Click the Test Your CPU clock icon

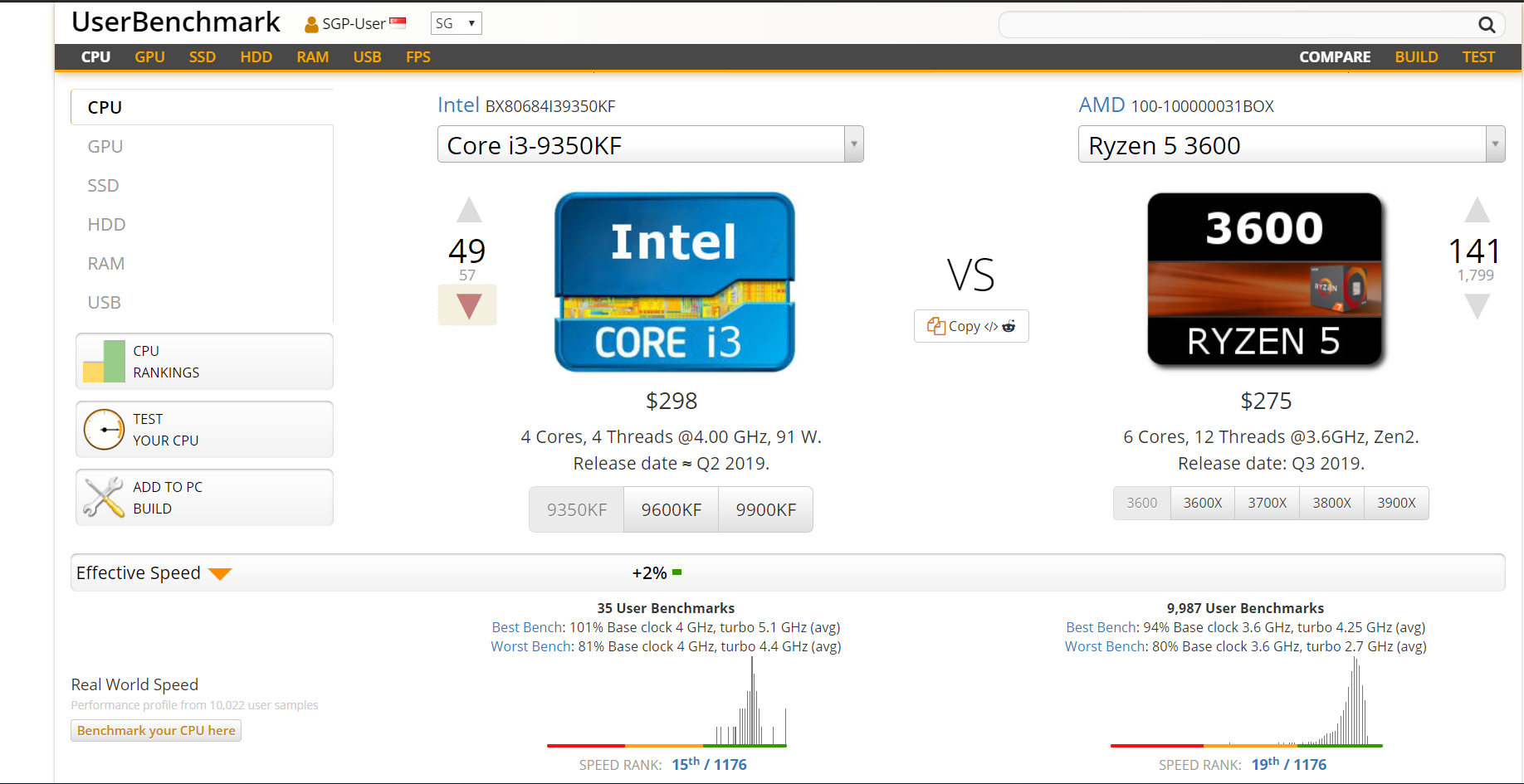[104, 430]
